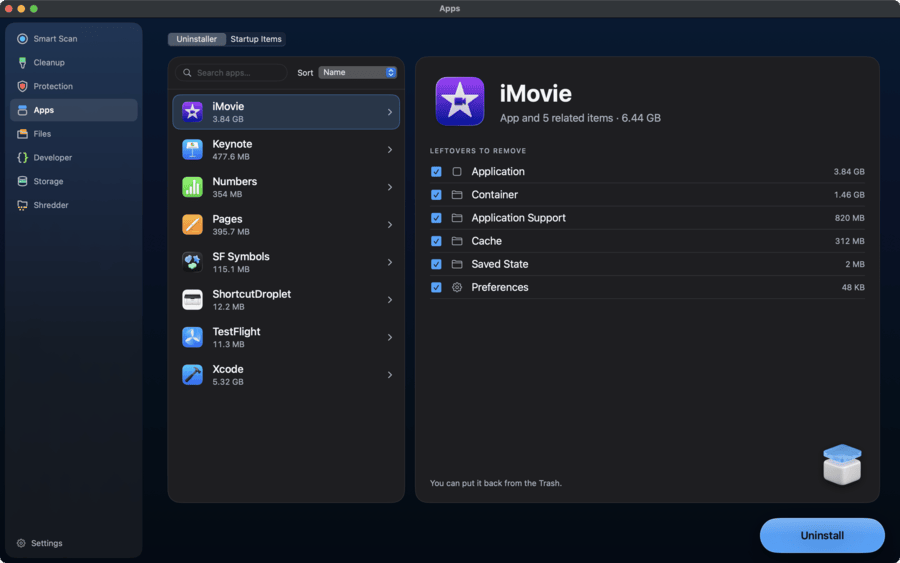Click the Xcode hammer icon
The image size is (900, 563).
[192, 375]
